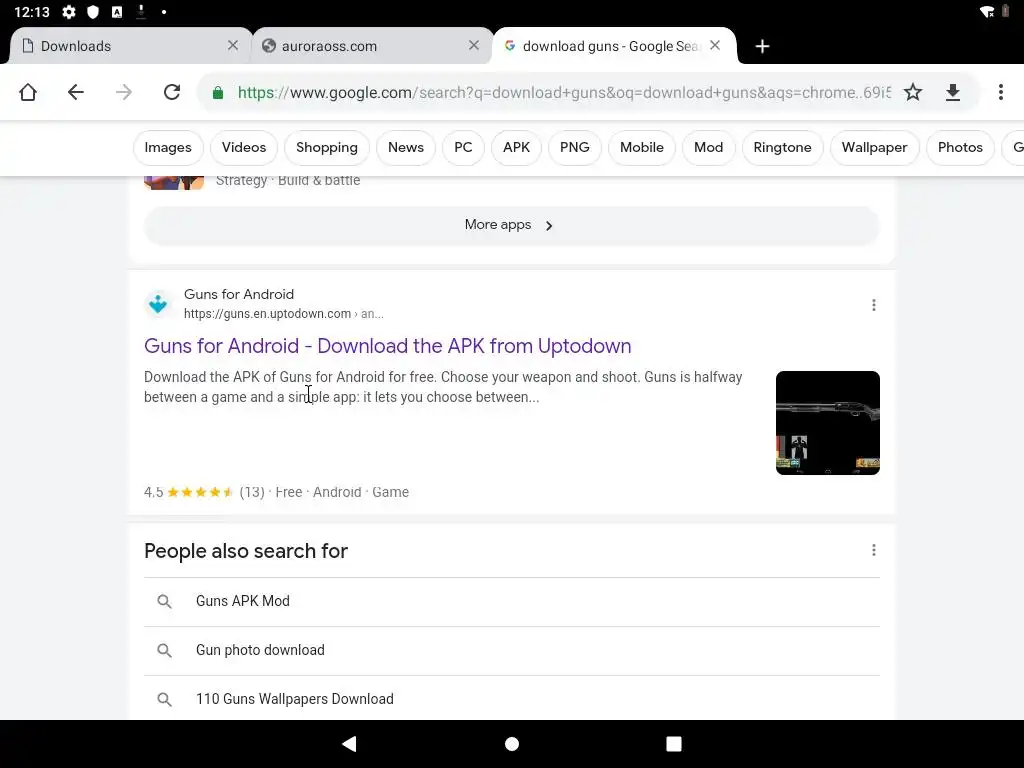Filter results by News
The width and height of the screenshot is (1024, 768).
click(x=406, y=148)
